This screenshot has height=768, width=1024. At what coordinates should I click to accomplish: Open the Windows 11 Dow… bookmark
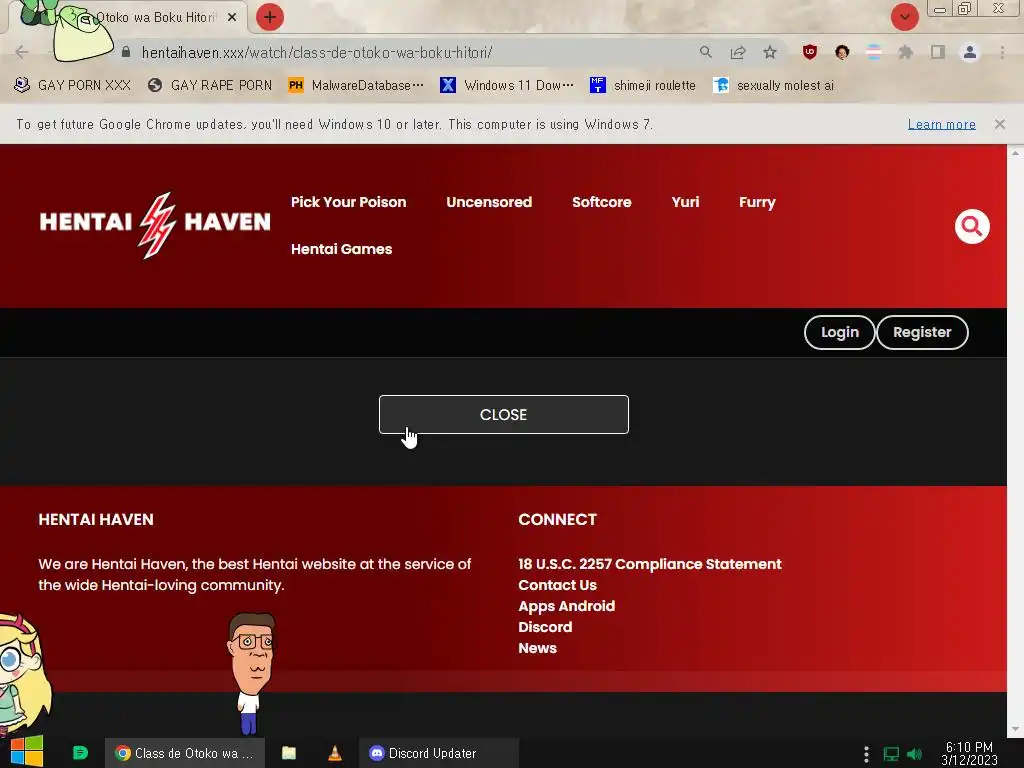[x=507, y=85]
